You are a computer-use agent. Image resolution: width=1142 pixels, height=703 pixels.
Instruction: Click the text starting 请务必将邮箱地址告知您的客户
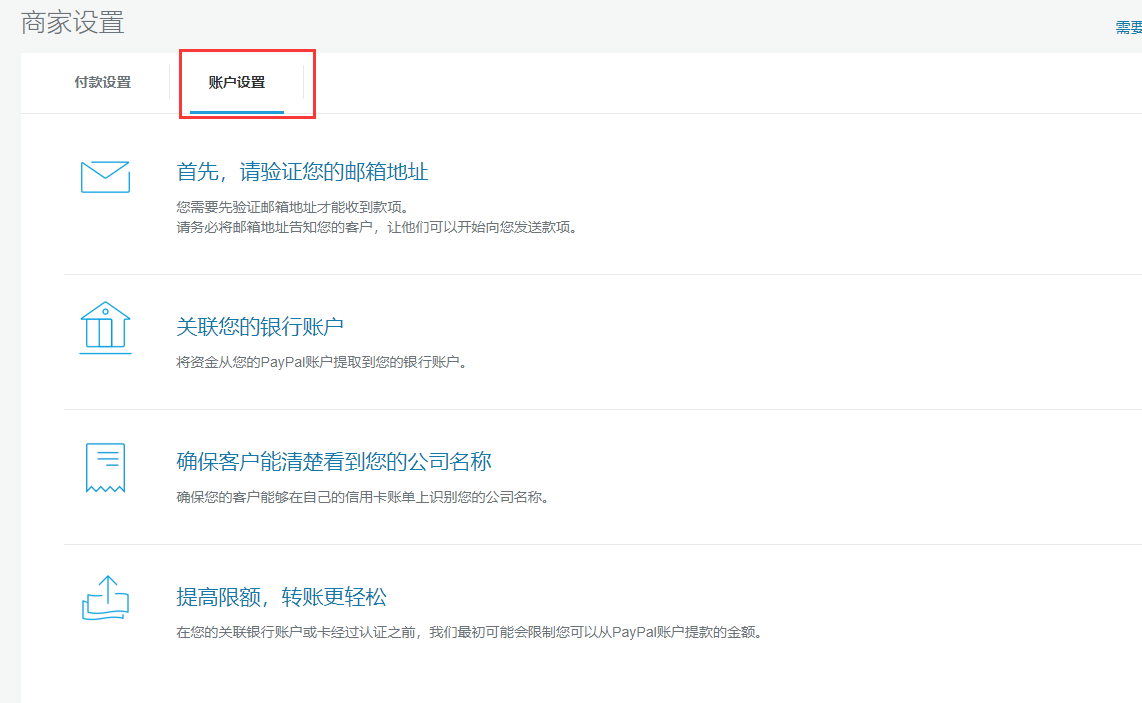tap(376, 227)
